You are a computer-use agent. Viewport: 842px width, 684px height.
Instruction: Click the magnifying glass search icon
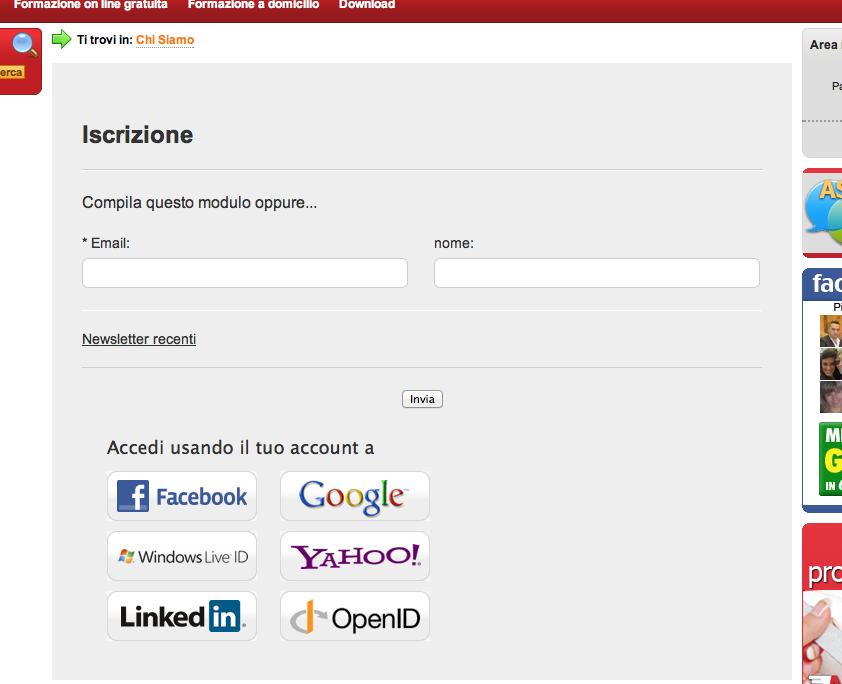(24, 45)
